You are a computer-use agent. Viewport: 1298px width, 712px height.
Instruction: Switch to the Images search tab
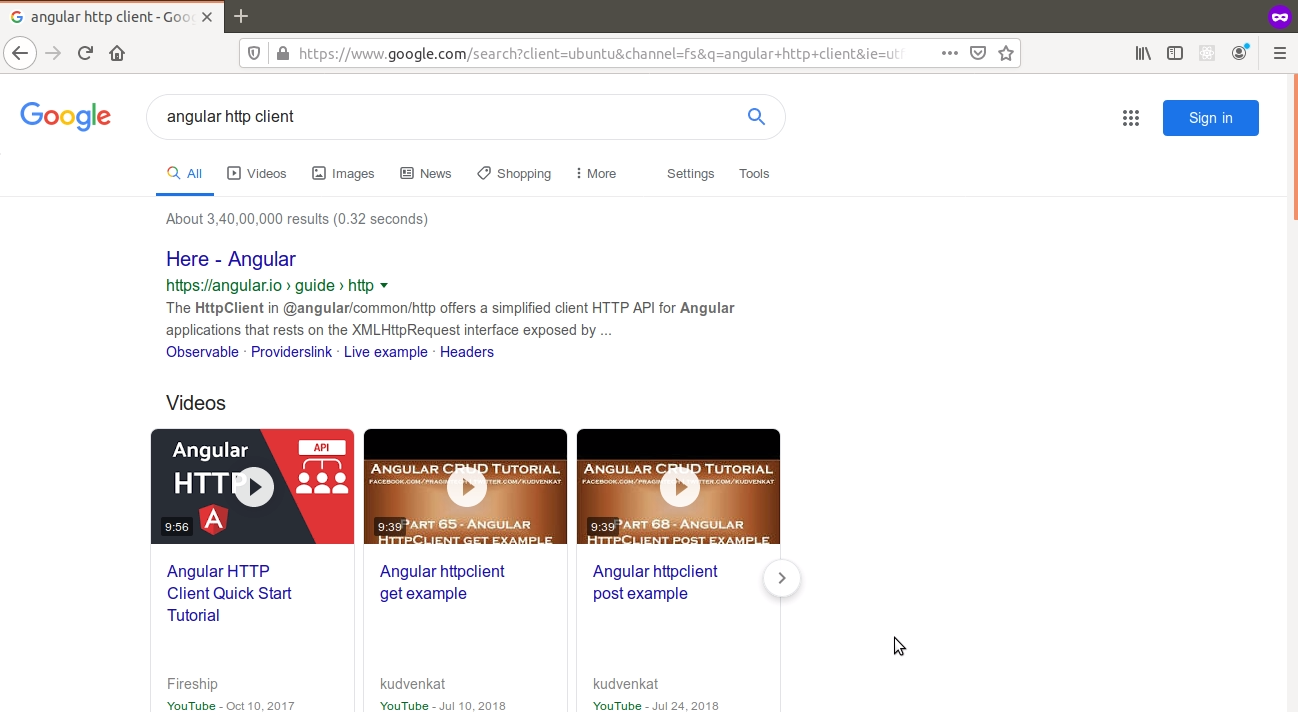pos(343,173)
